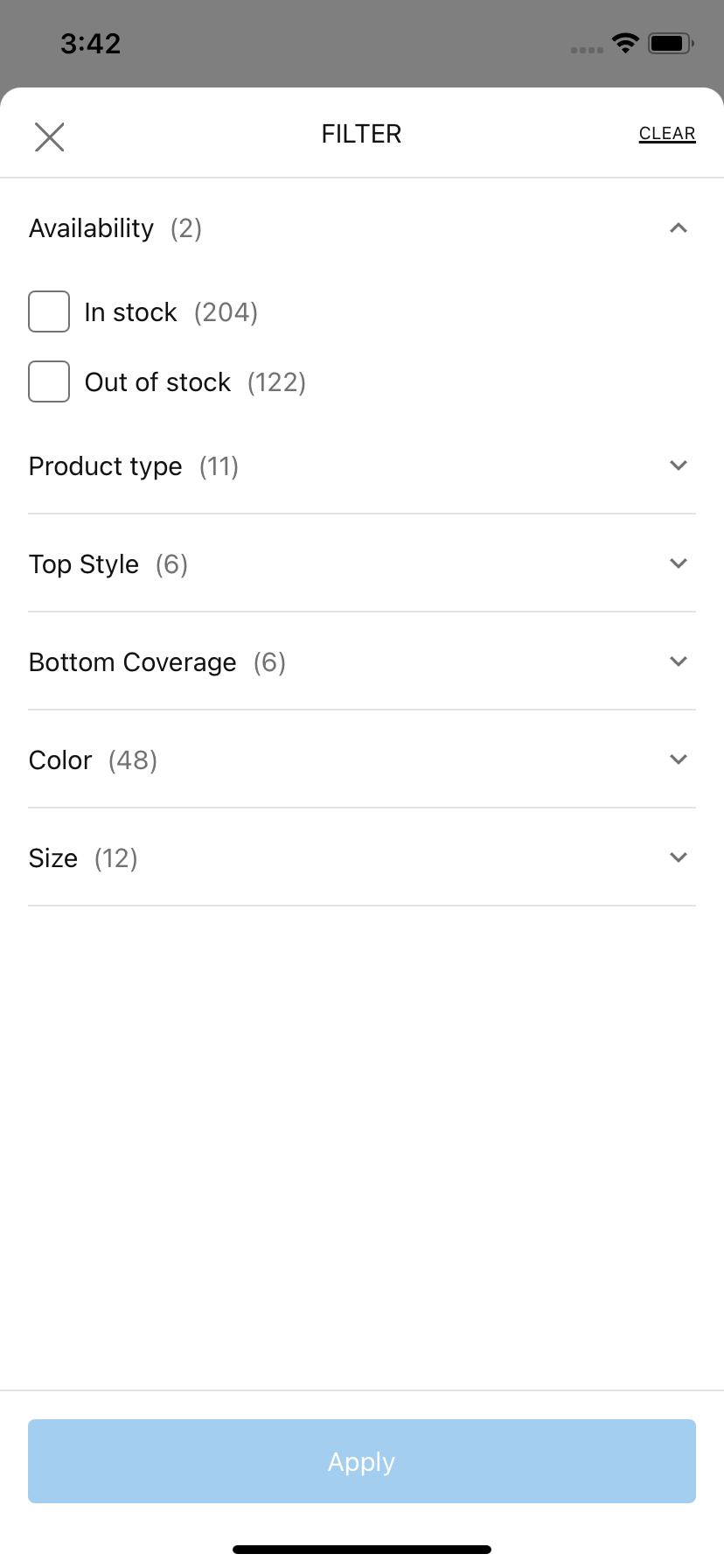Screen dimensions: 724x1568
Task: Tap the Bottom Coverage chevron icon
Action: pos(678,661)
